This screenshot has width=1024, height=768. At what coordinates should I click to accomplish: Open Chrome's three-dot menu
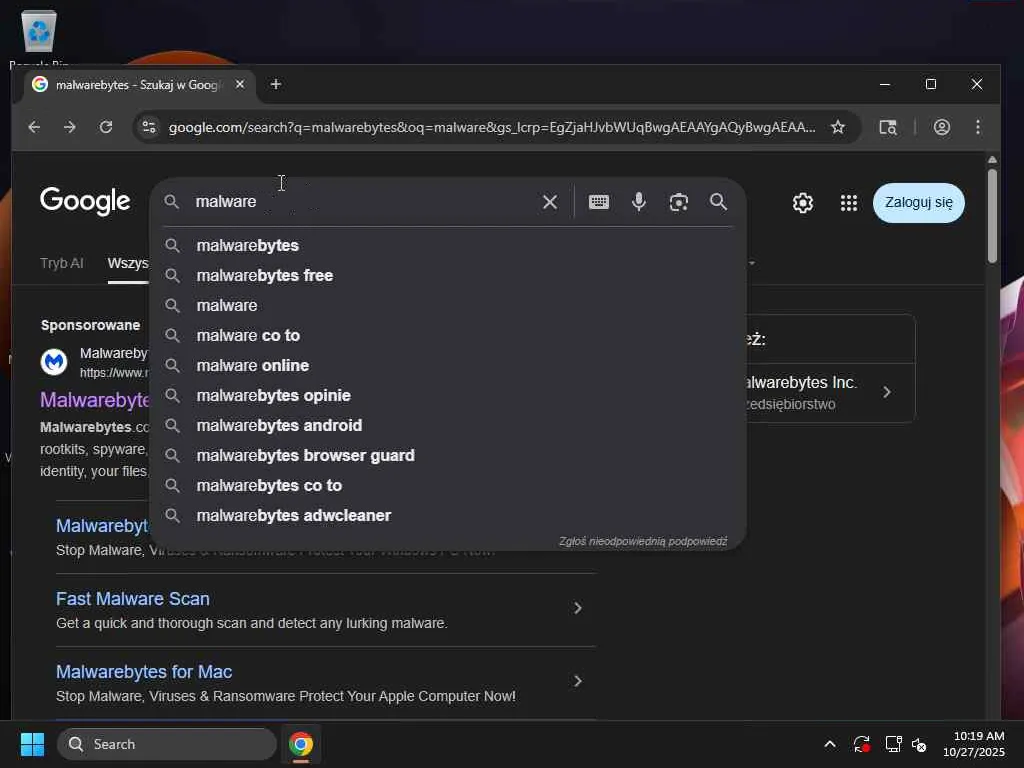coord(978,127)
